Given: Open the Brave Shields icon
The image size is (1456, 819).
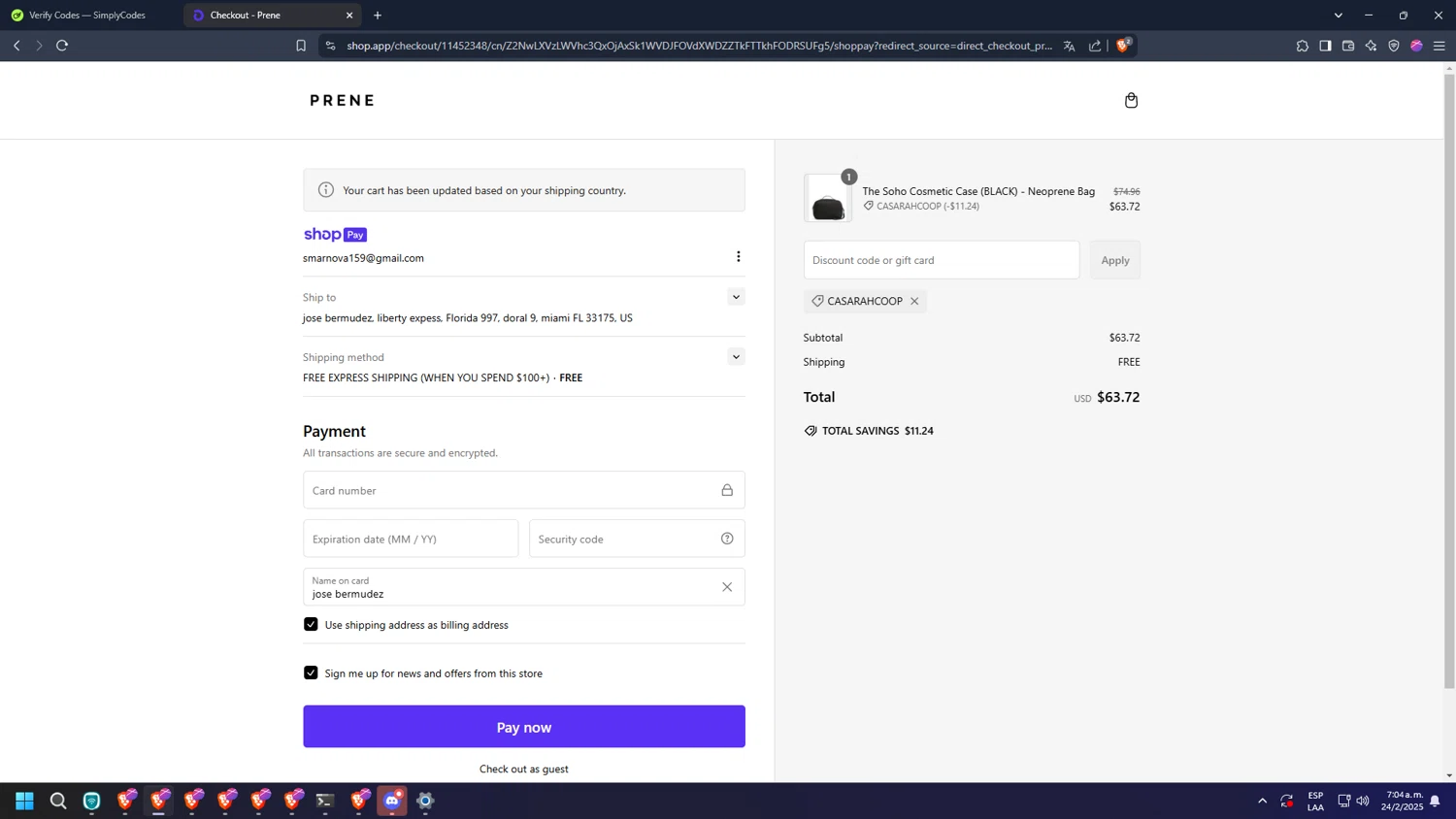Looking at the screenshot, I should click(1123, 45).
